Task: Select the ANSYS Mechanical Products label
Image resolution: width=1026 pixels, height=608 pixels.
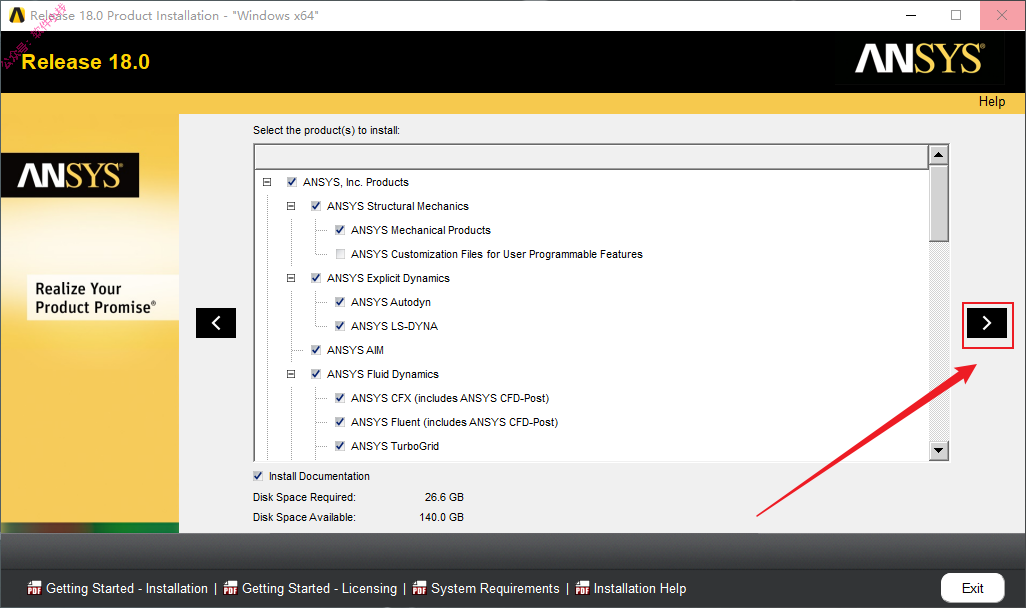Action: click(421, 230)
